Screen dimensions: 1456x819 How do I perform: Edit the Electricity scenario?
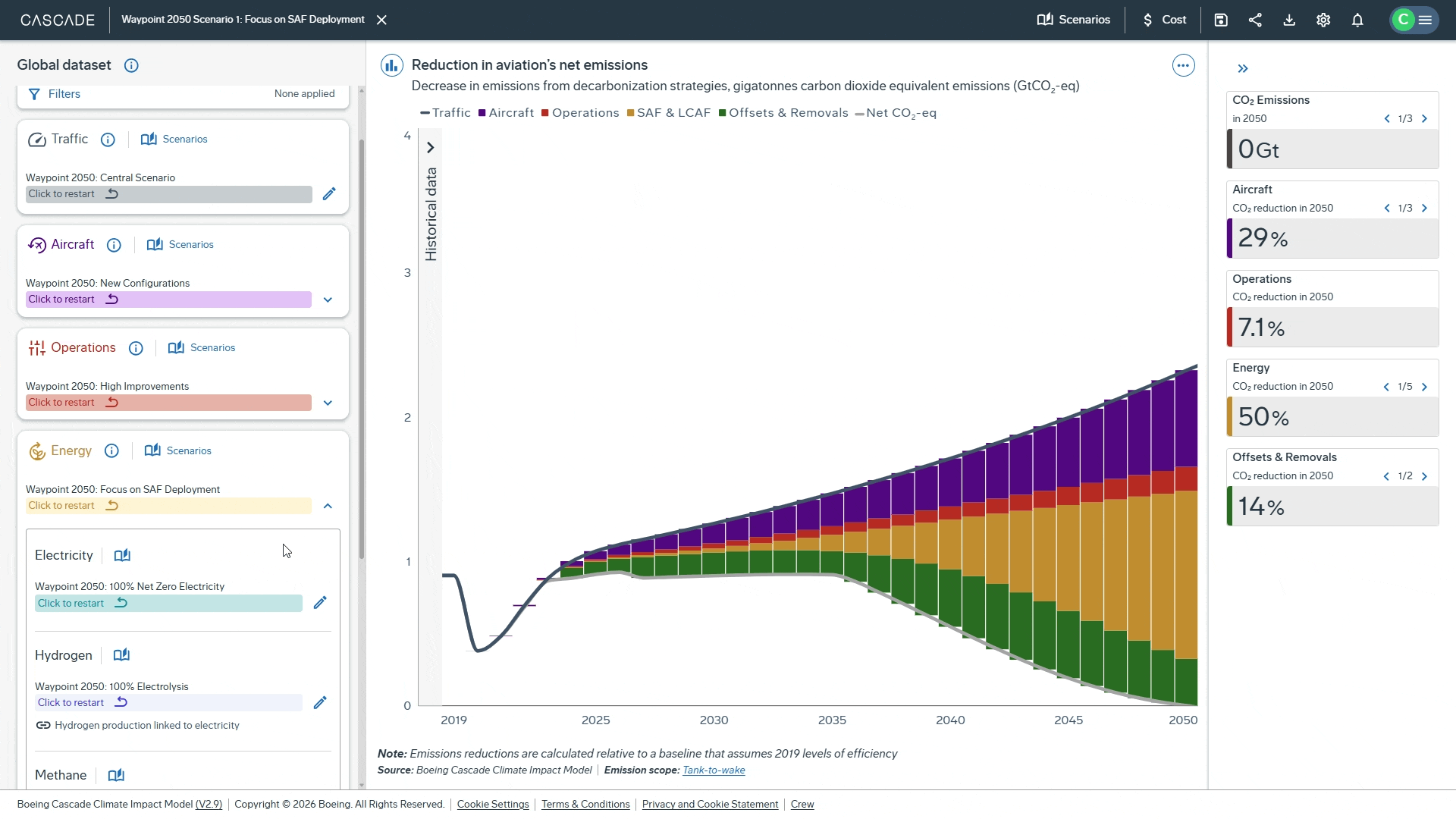320,603
